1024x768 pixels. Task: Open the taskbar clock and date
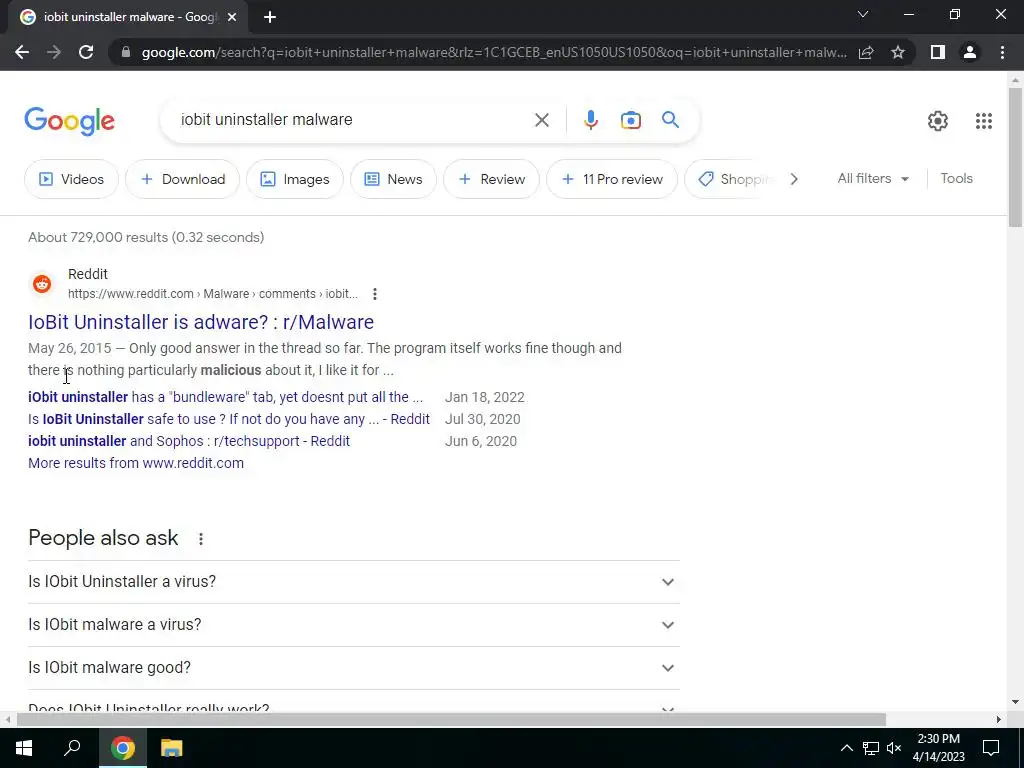[938, 748]
